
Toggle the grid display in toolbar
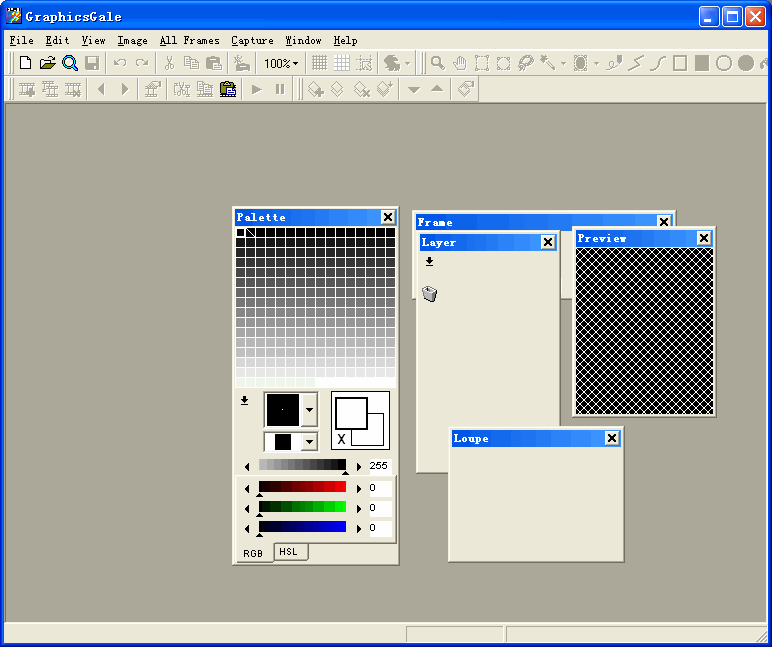coord(320,63)
